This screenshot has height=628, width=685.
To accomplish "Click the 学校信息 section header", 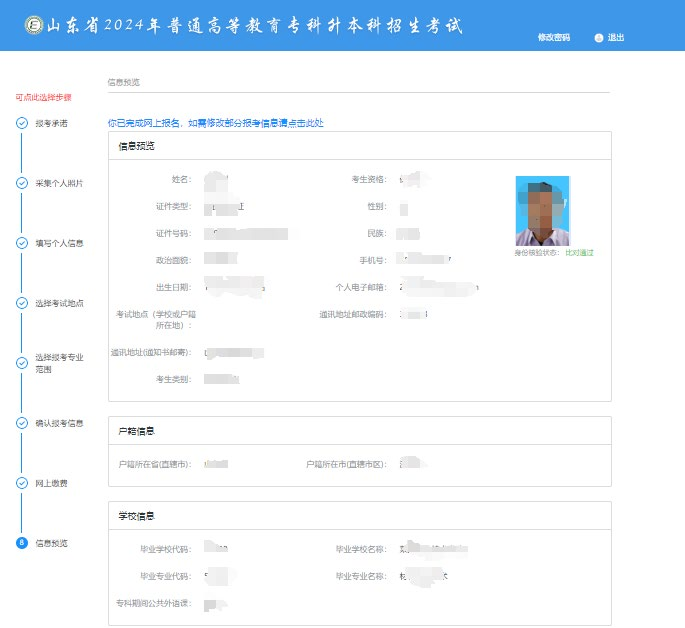I will point(135,515).
